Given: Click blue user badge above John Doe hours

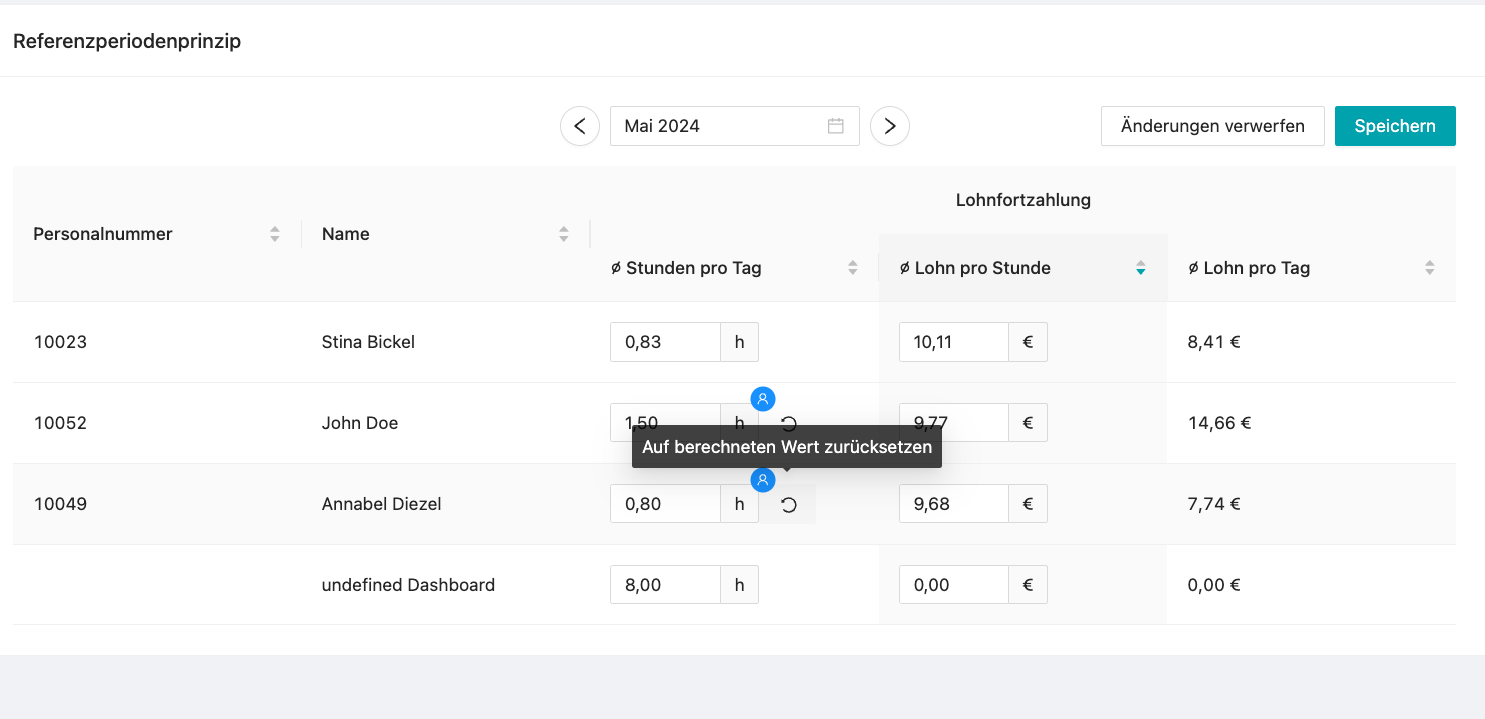Looking at the screenshot, I should 763,399.
